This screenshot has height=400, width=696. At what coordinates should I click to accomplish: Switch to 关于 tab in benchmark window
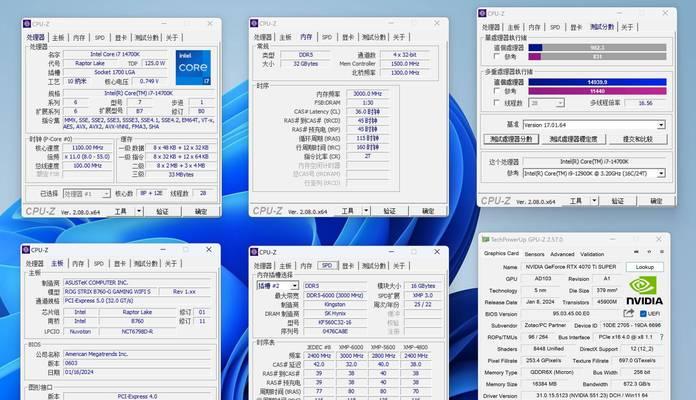(x=627, y=28)
